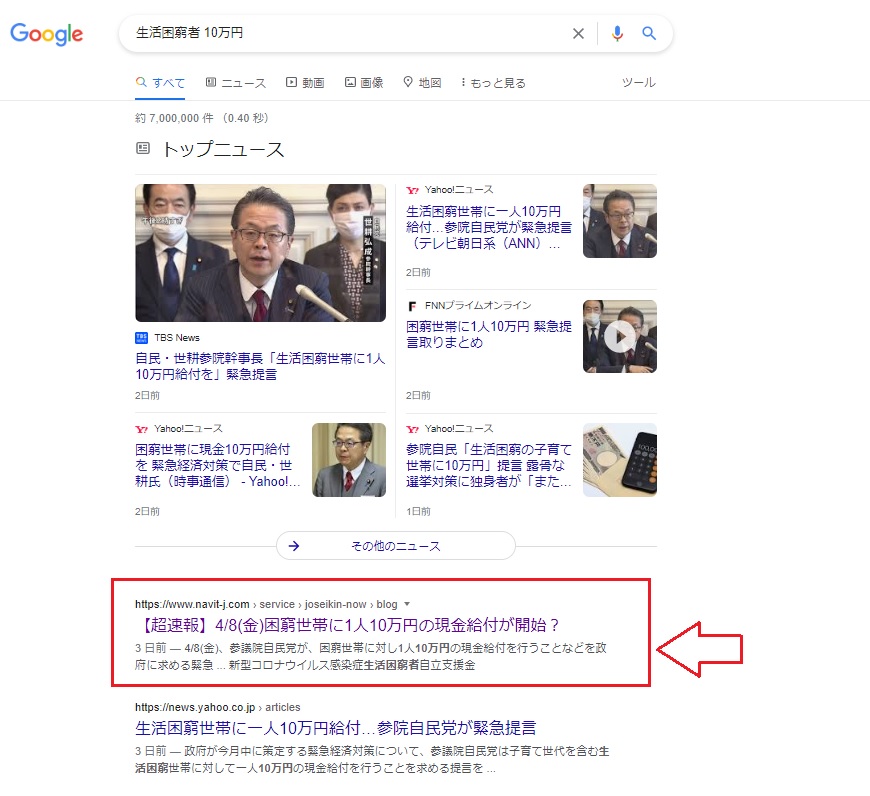Click the Google logo

pyautogui.click(x=47, y=34)
